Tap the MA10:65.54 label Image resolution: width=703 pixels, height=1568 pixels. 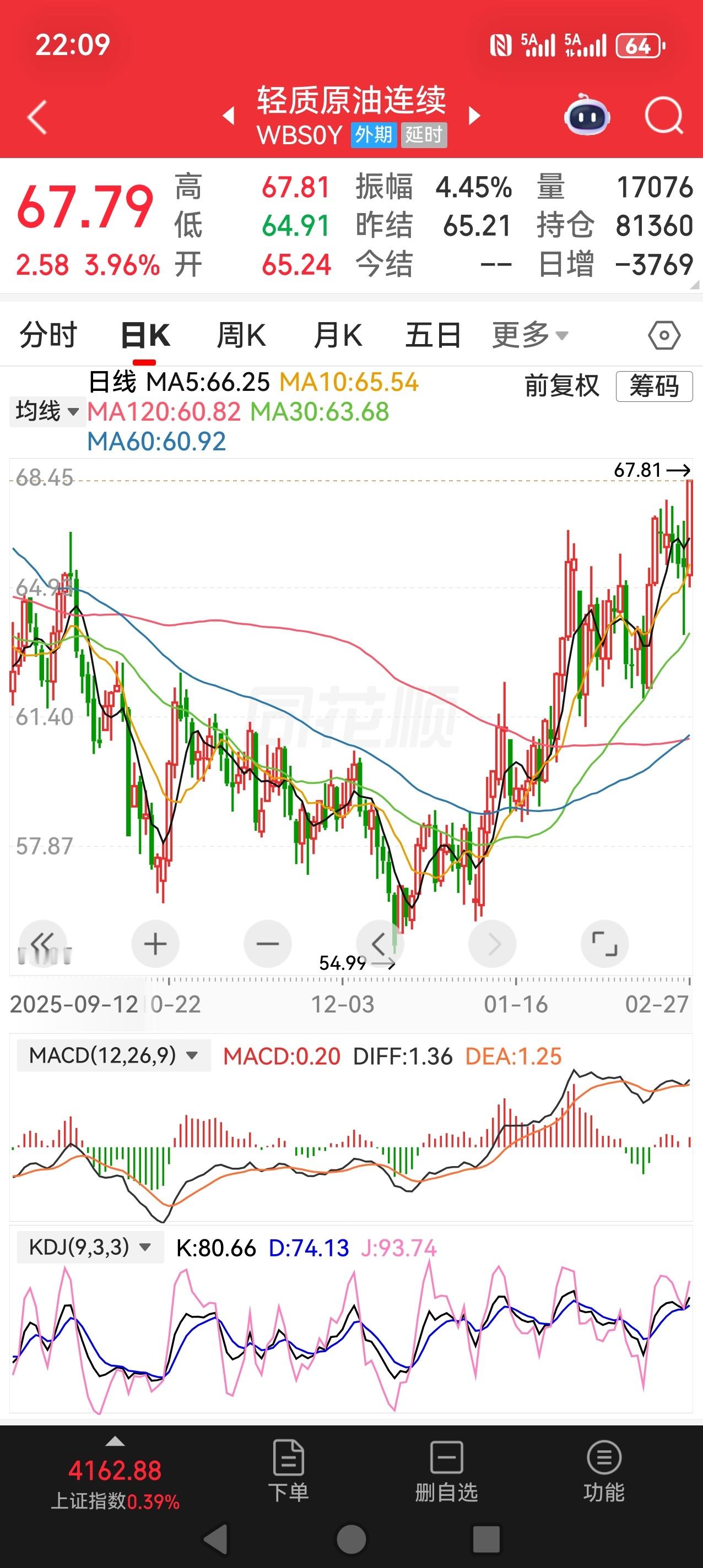click(349, 382)
